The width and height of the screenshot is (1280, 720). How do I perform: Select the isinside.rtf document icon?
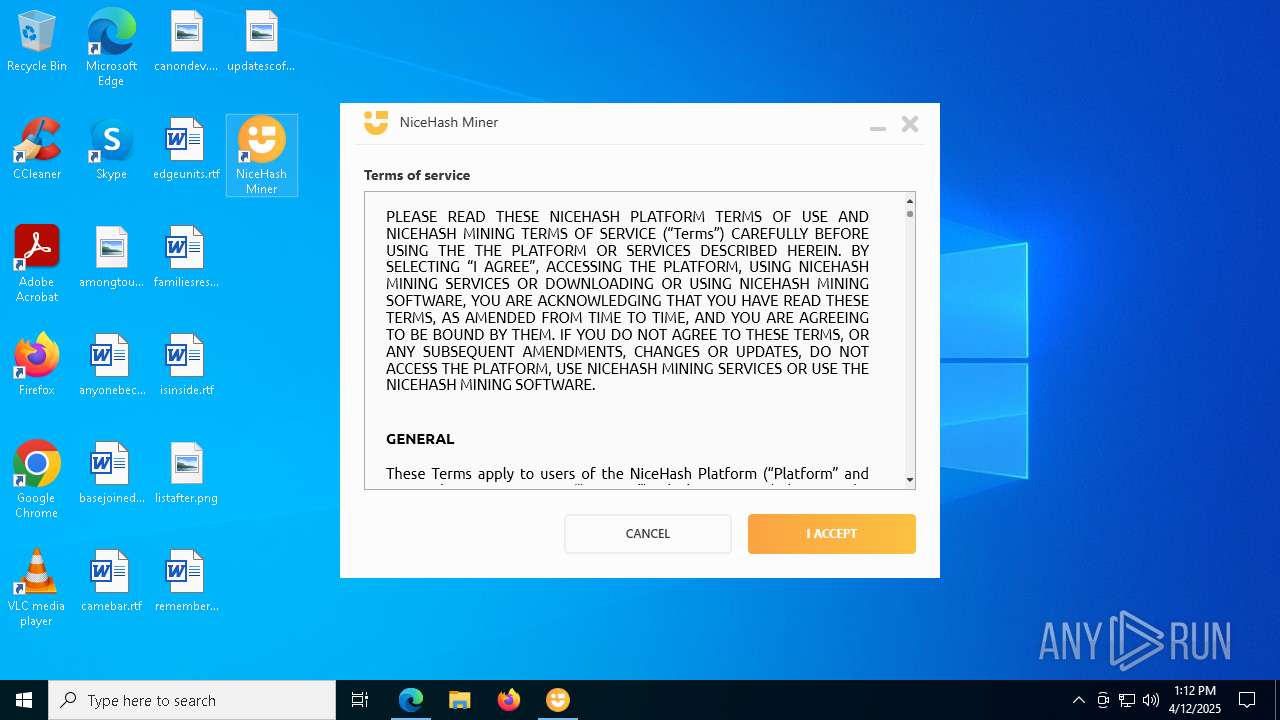(x=186, y=366)
